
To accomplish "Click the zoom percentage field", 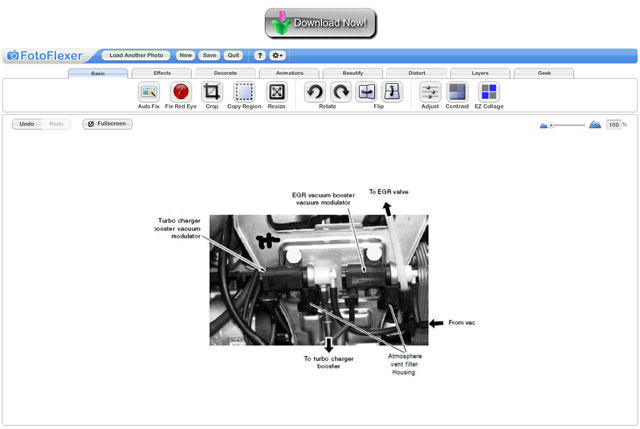I will [x=613, y=125].
